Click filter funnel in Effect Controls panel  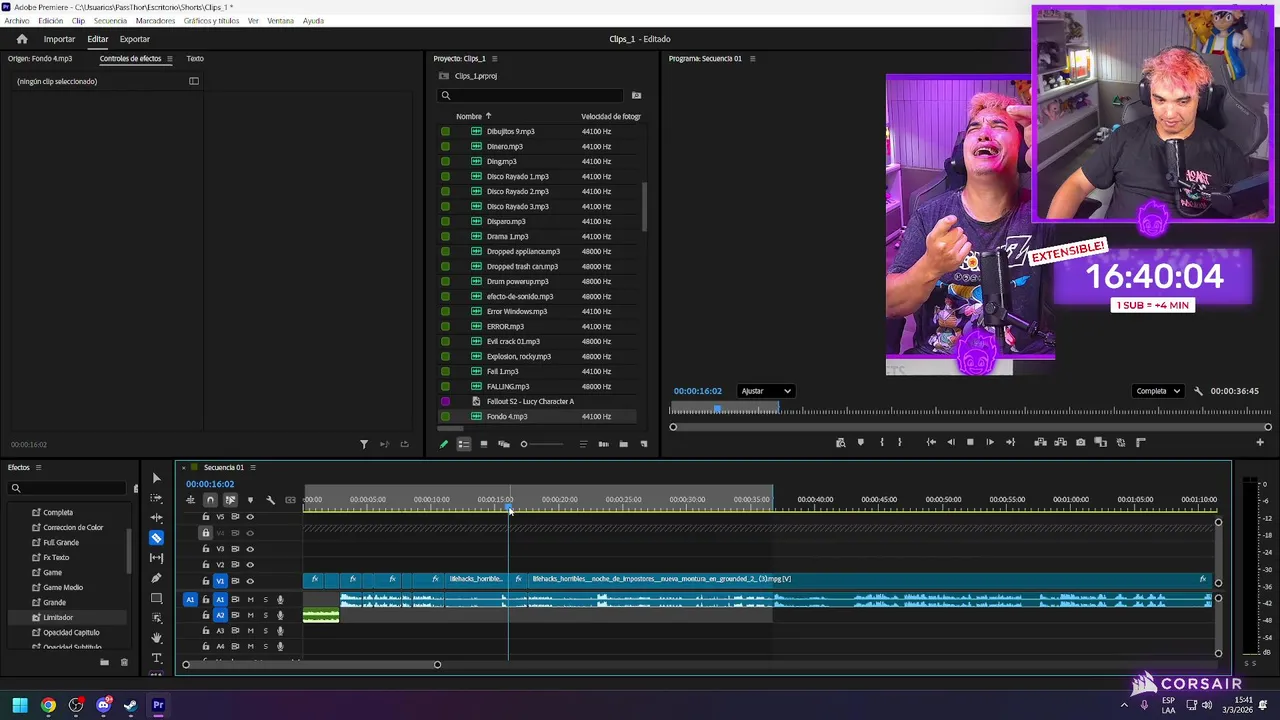364,444
